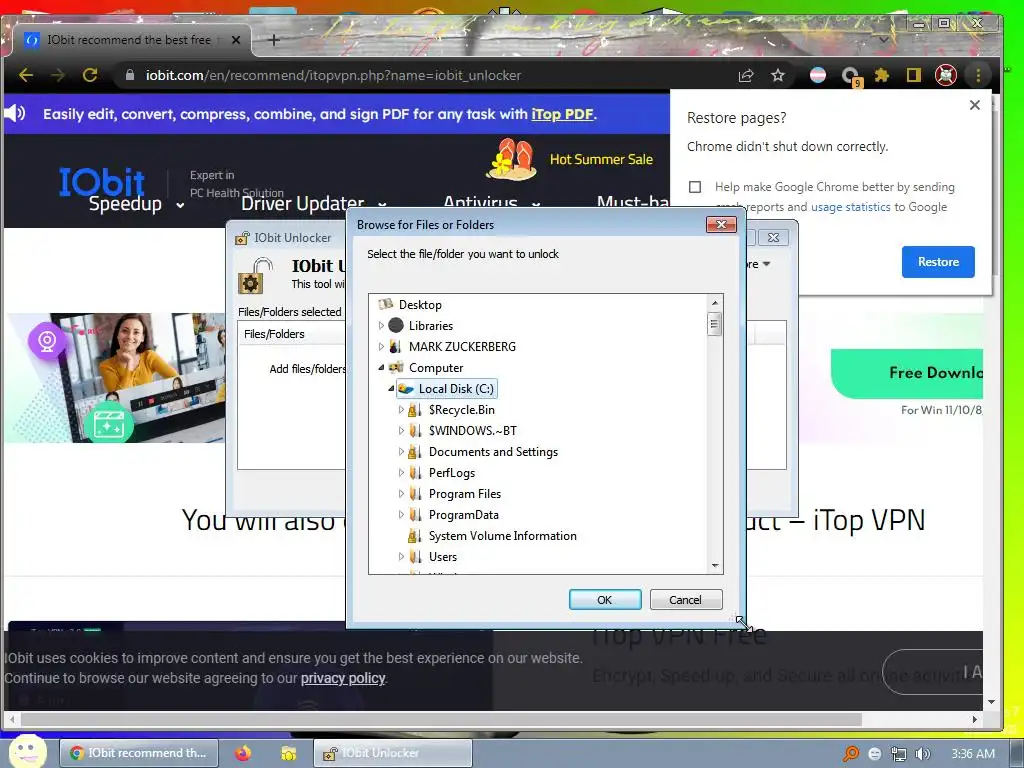This screenshot has height=768, width=1024.
Task: Click the Hot Summer Sale flip-flops icon
Action: (511, 159)
